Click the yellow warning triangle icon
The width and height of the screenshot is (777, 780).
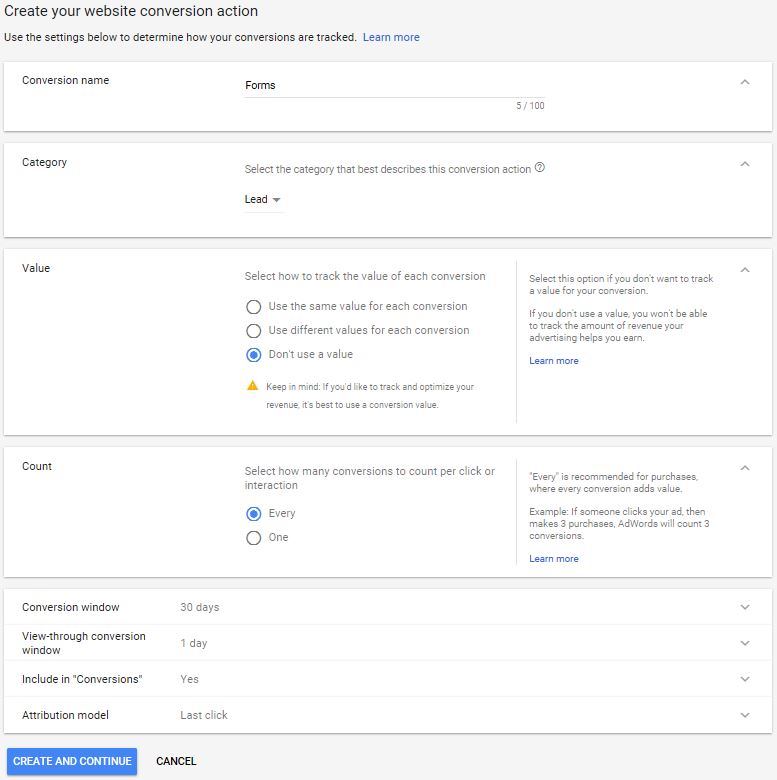(x=253, y=386)
